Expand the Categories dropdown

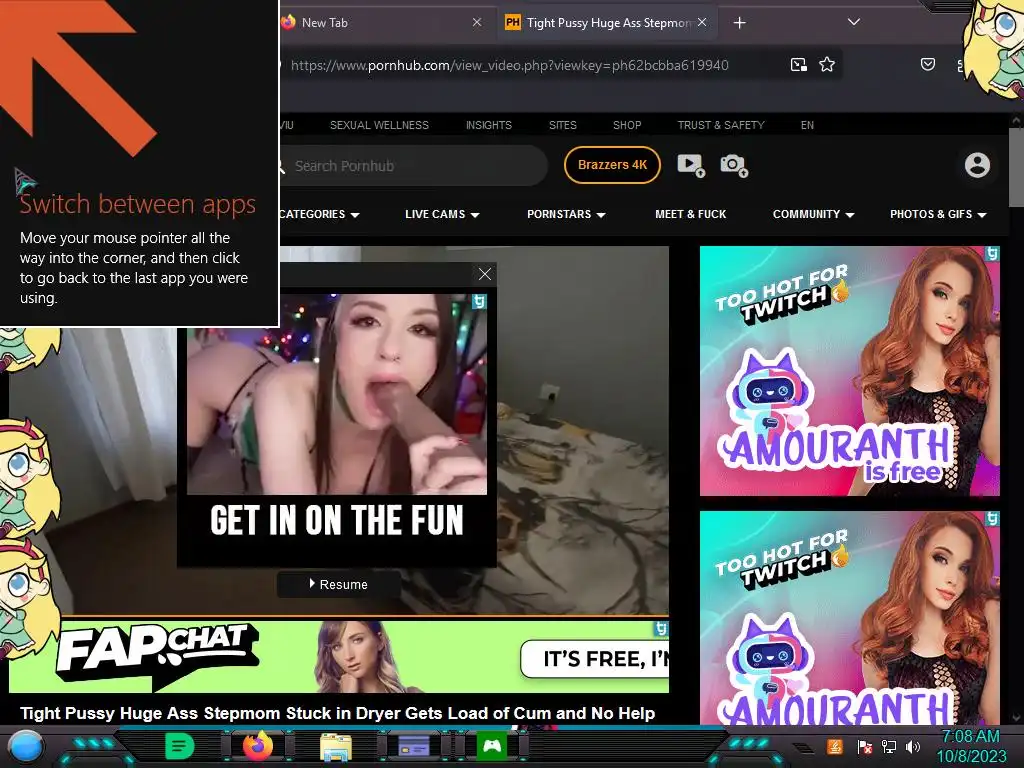click(x=319, y=214)
